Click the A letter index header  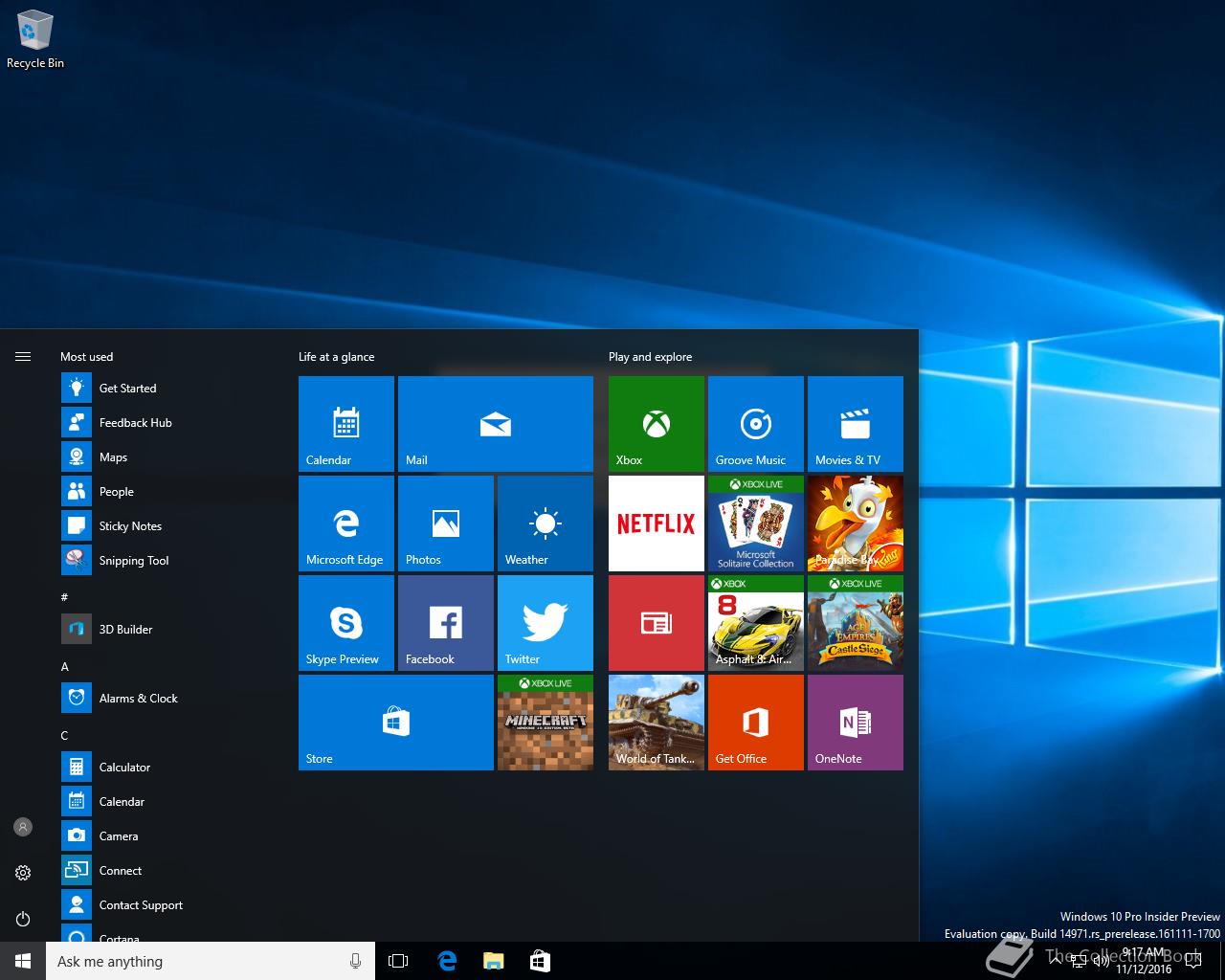click(65, 666)
